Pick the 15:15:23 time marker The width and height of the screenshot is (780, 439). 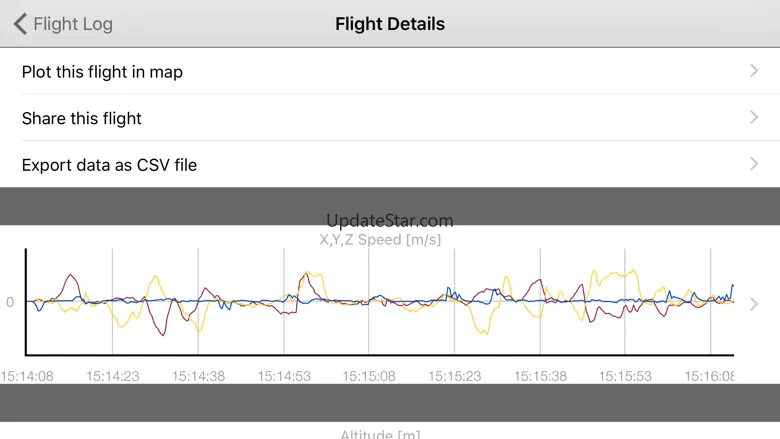point(455,377)
